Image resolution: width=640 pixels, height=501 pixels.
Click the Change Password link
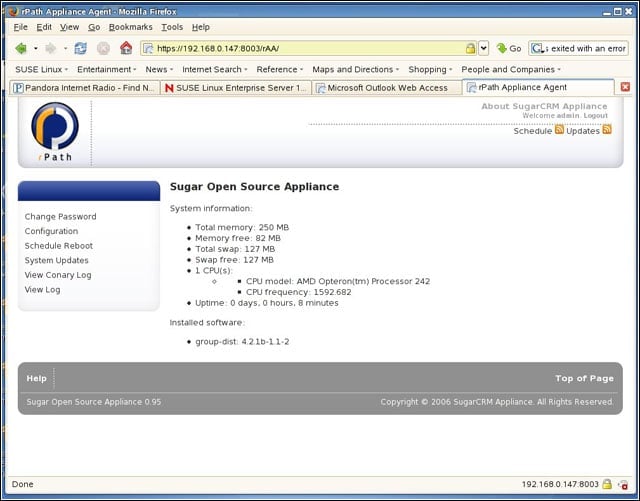tap(60, 216)
